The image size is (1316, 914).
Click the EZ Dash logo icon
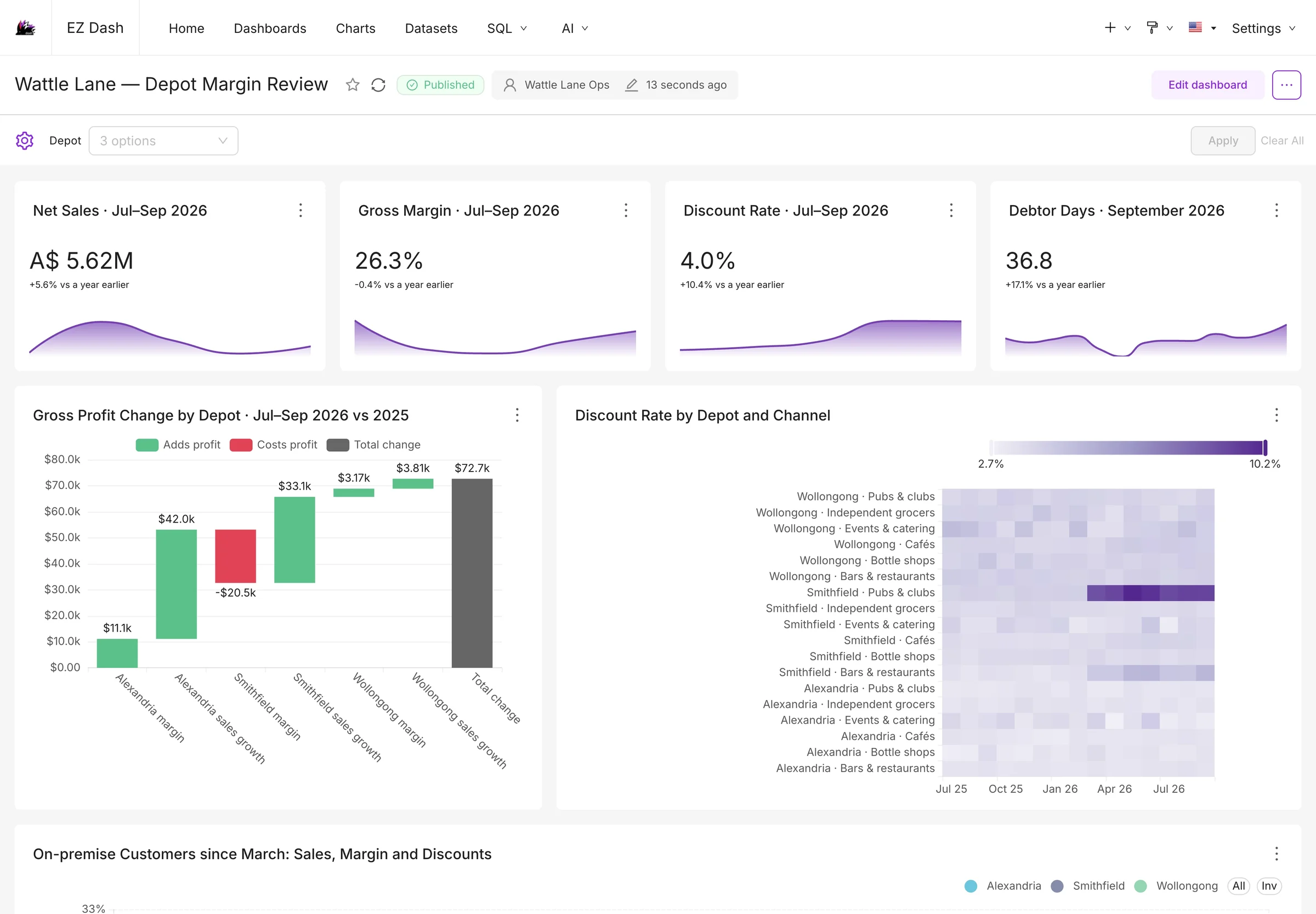click(25, 27)
